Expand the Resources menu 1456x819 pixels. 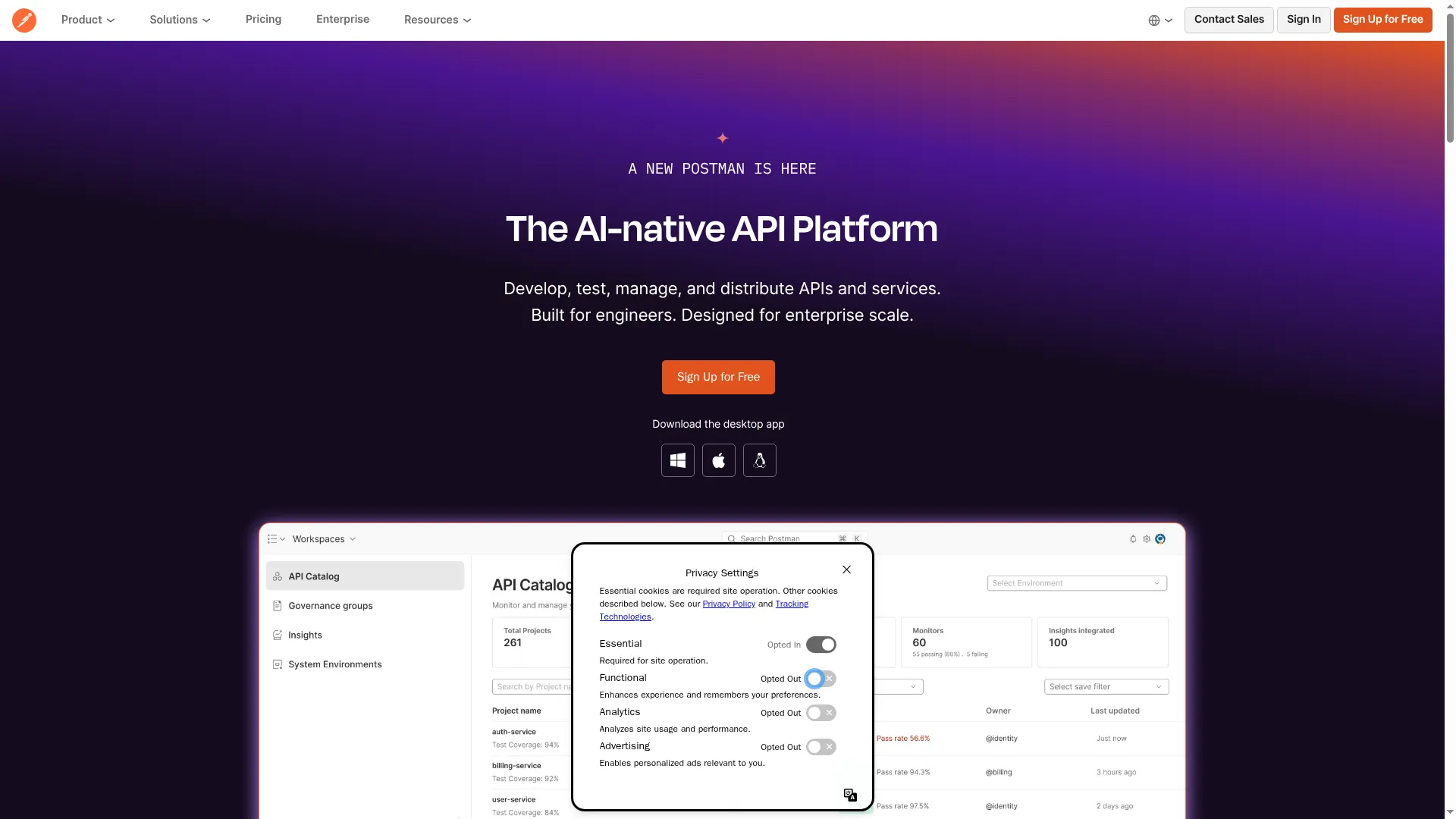coord(438,20)
